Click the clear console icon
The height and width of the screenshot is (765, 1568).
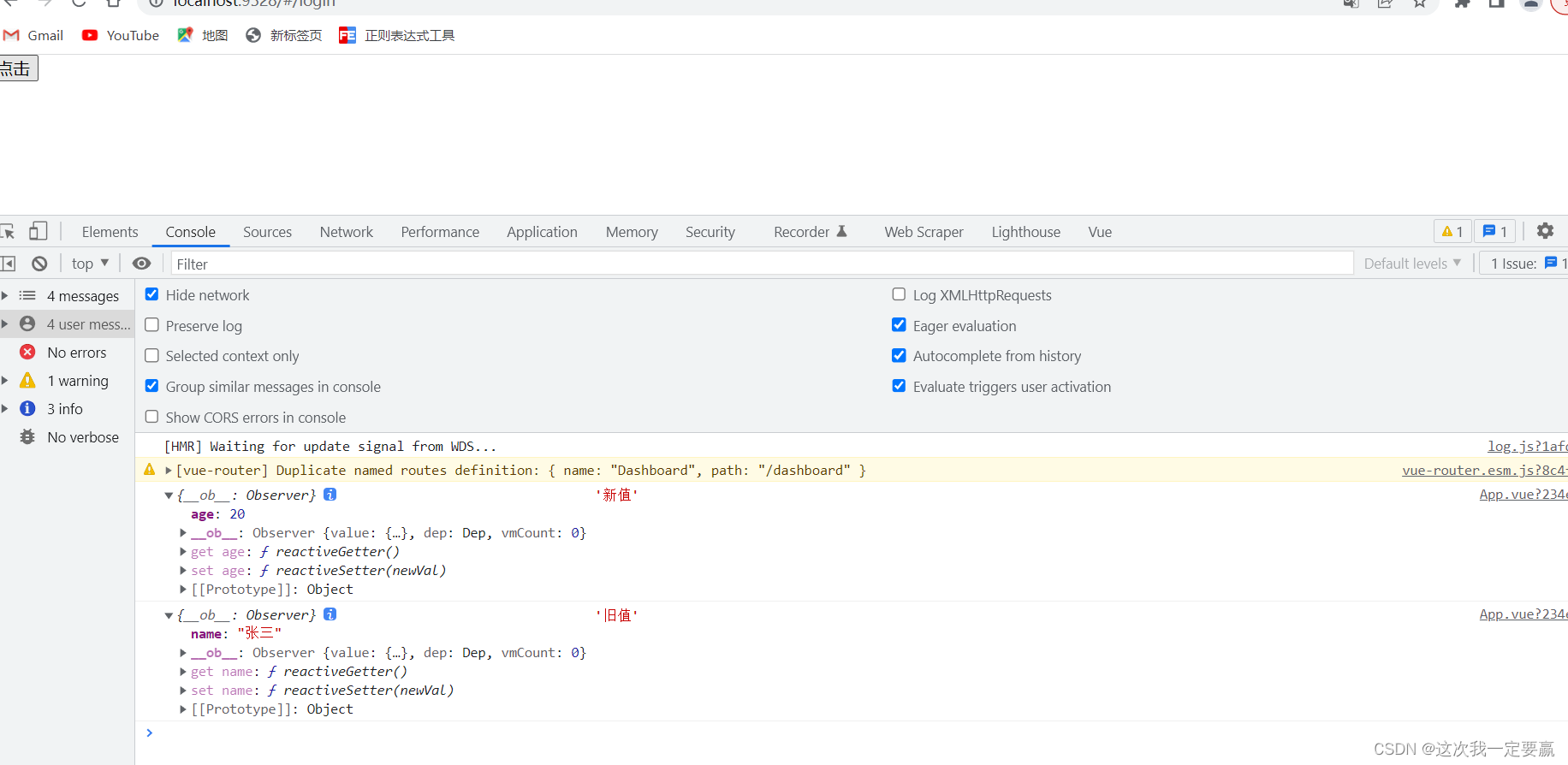pyautogui.click(x=39, y=264)
